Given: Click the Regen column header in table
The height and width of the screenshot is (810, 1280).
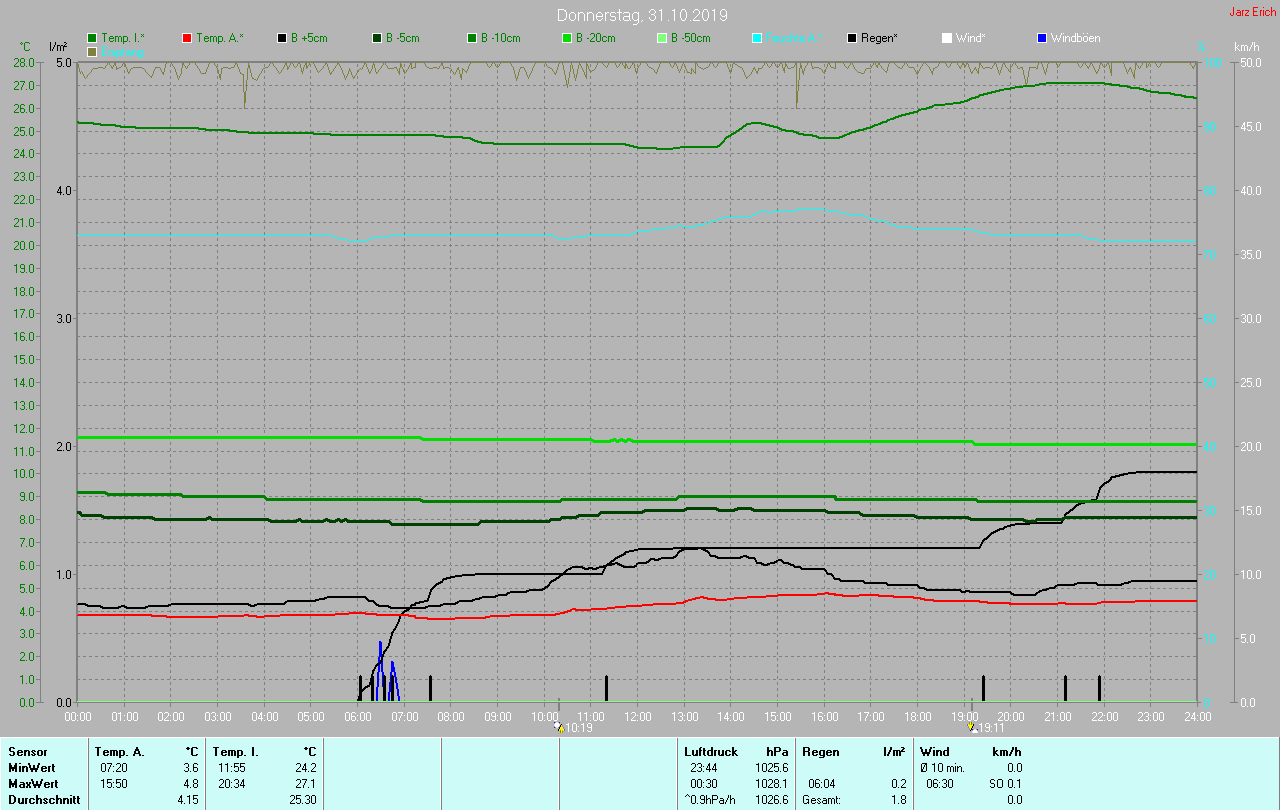Looking at the screenshot, I should tap(819, 752).
